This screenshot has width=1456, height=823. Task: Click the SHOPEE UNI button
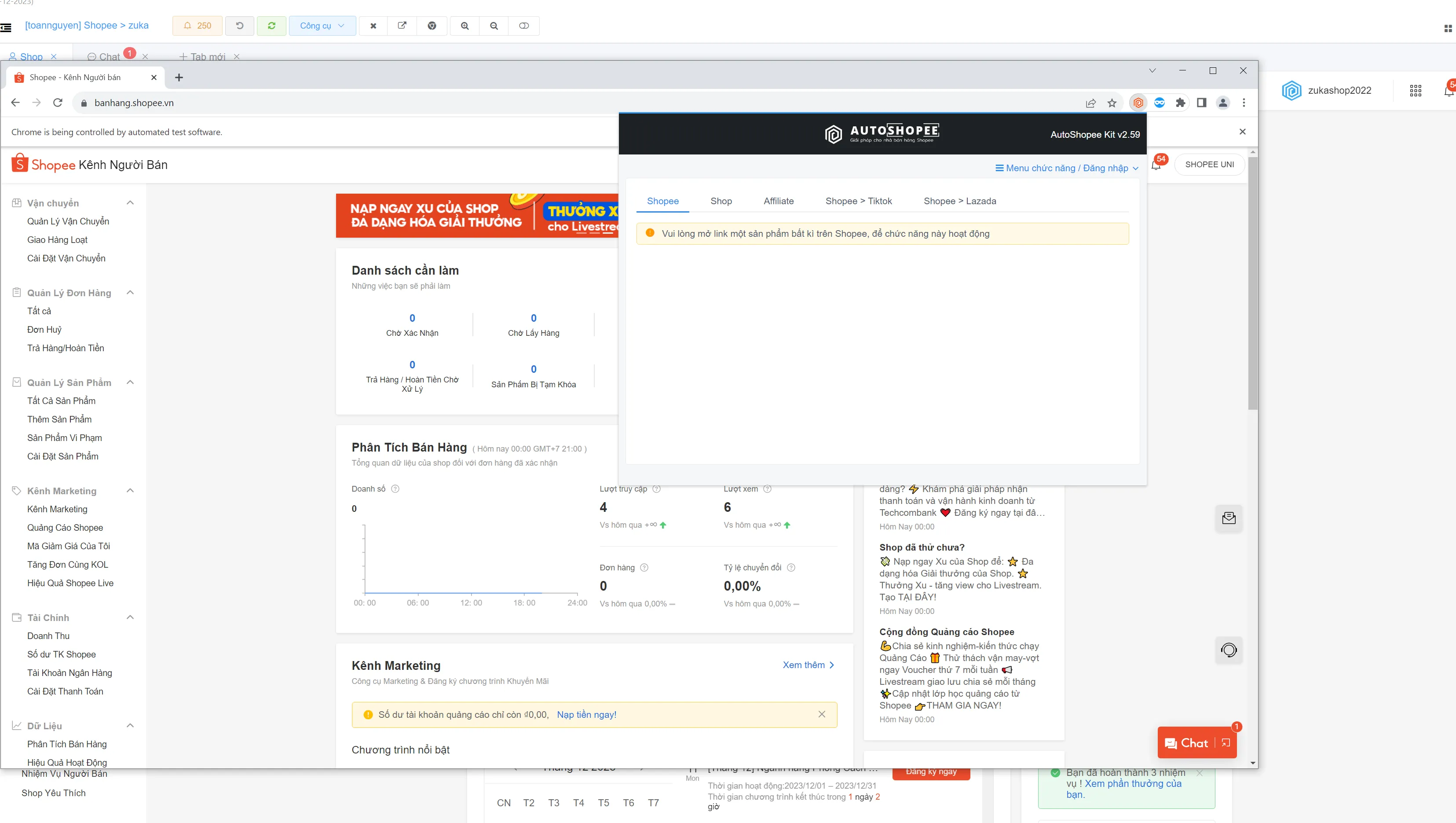1209,165
